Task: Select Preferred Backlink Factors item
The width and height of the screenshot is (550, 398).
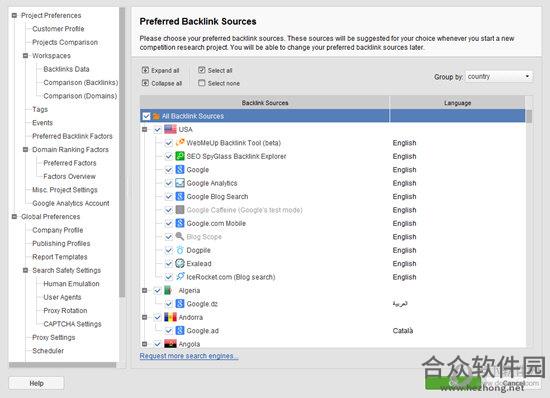Action: tap(72, 136)
